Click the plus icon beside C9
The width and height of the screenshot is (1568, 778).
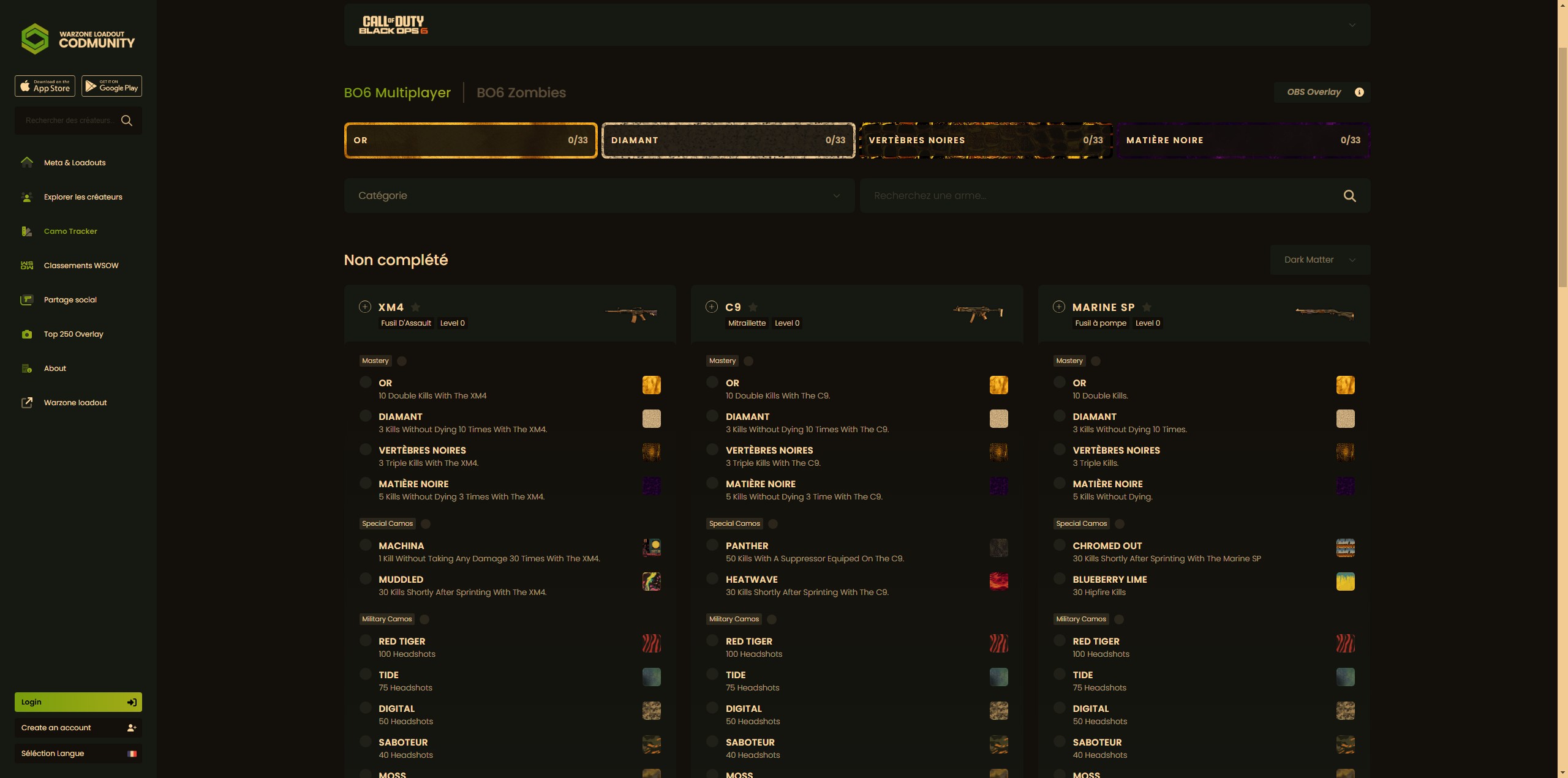(712, 307)
